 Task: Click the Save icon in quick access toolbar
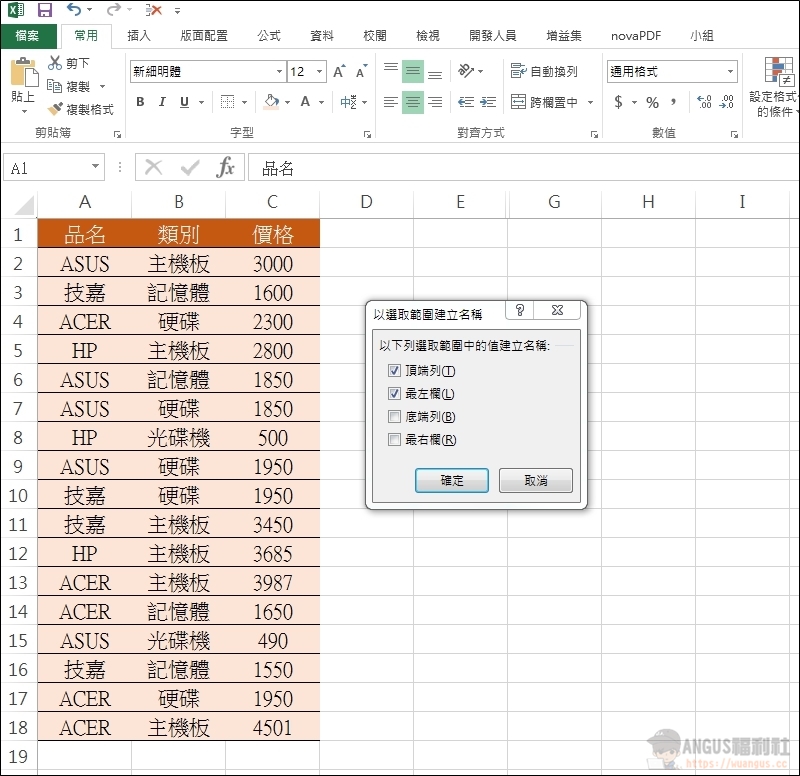click(x=45, y=10)
